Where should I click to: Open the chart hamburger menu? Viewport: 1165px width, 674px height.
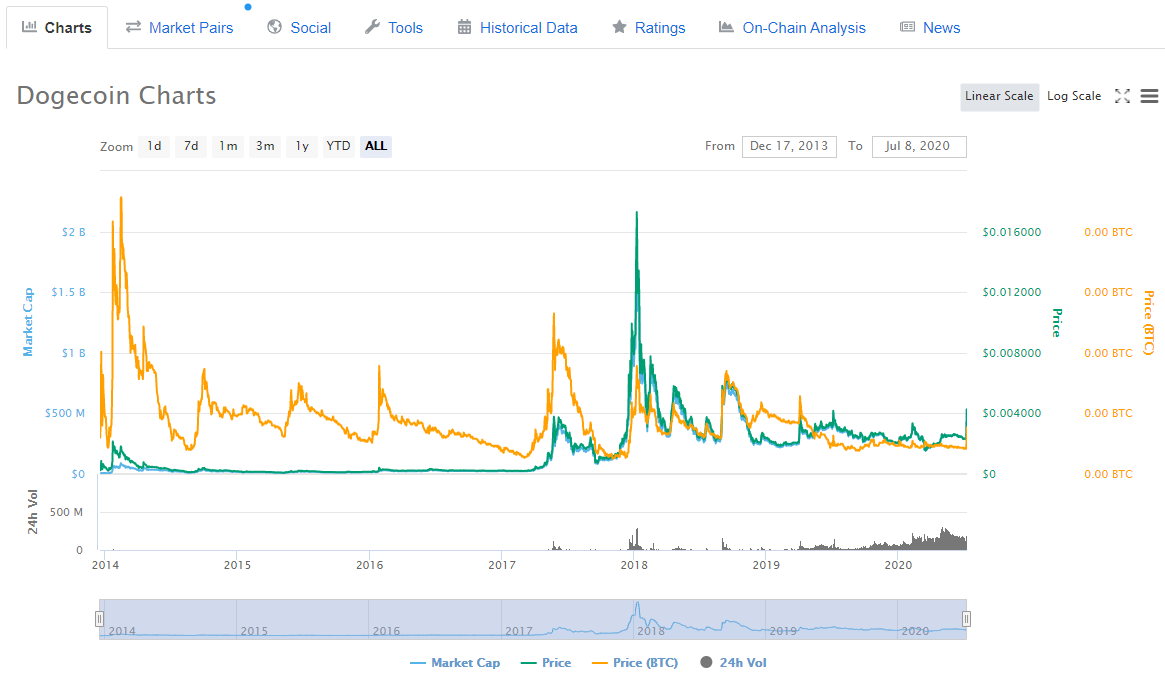[x=1149, y=96]
